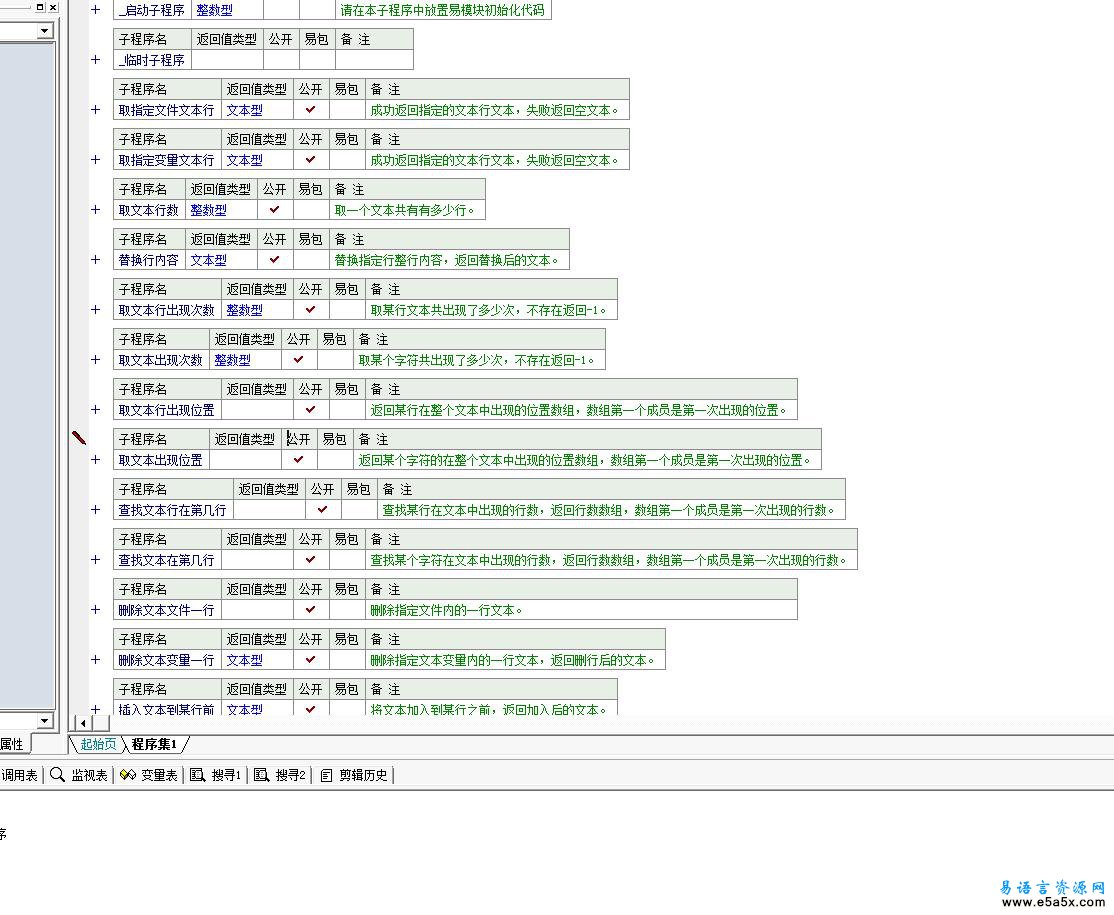Click remark '取一个文本共有有多少行。'
The height and width of the screenshot is (915, 1114).
tap(404, 210)
